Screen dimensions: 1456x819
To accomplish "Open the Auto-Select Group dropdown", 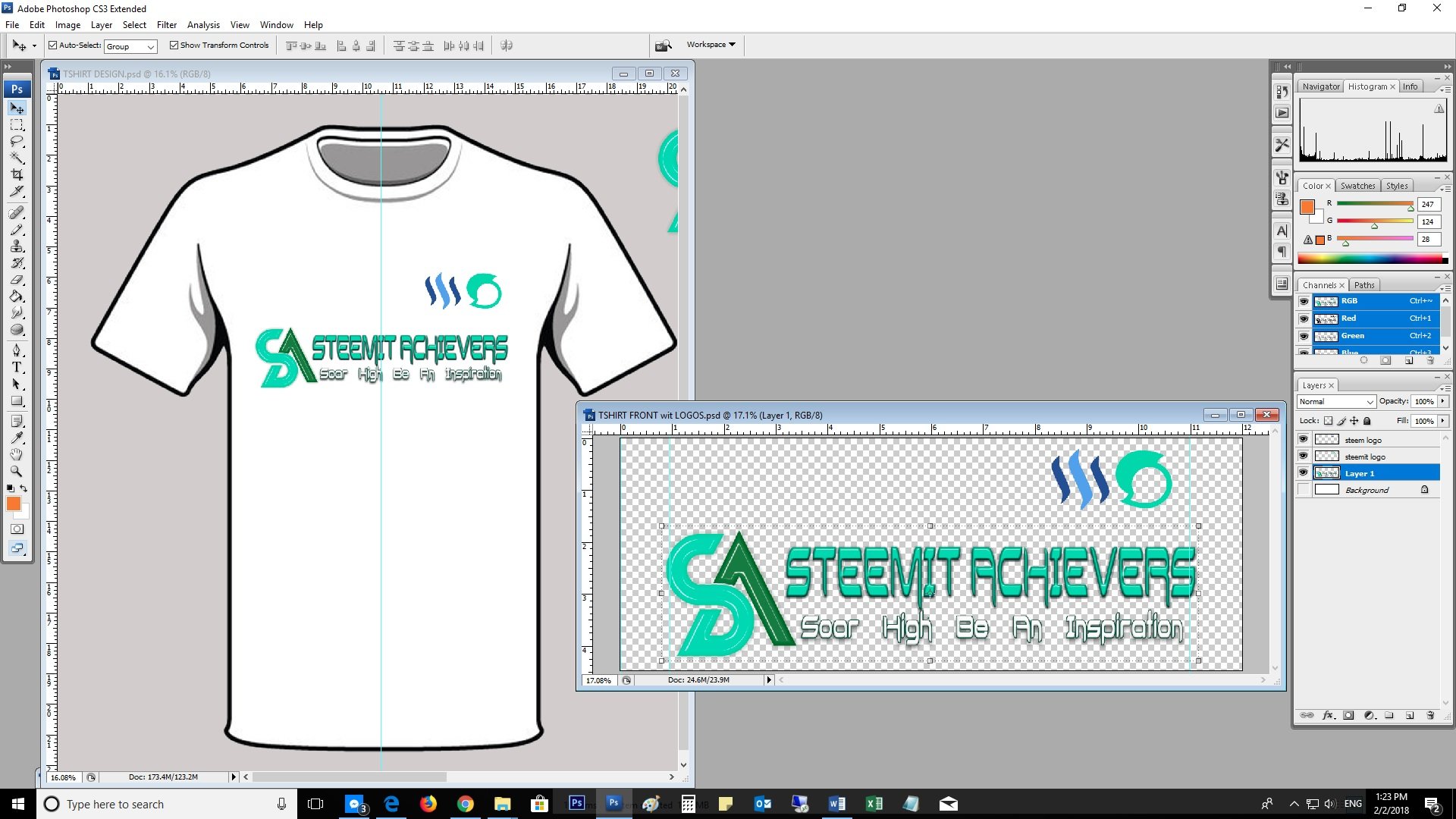I will coord(130,46).
